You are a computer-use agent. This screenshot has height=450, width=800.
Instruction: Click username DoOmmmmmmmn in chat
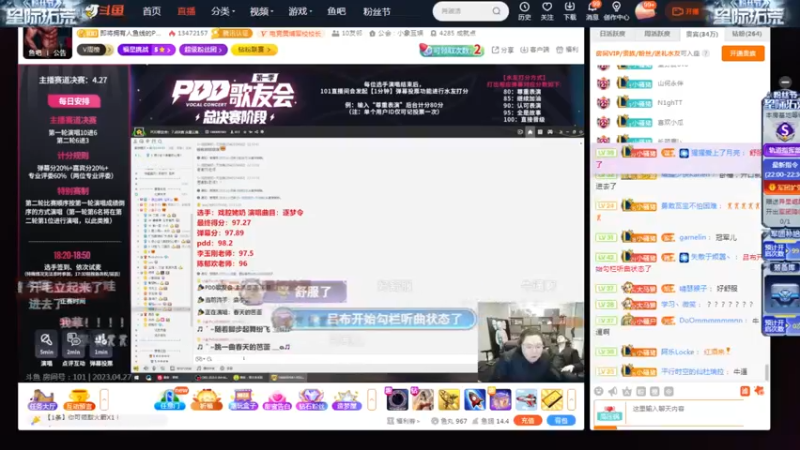pyautogui.click(x=711, y=320)
